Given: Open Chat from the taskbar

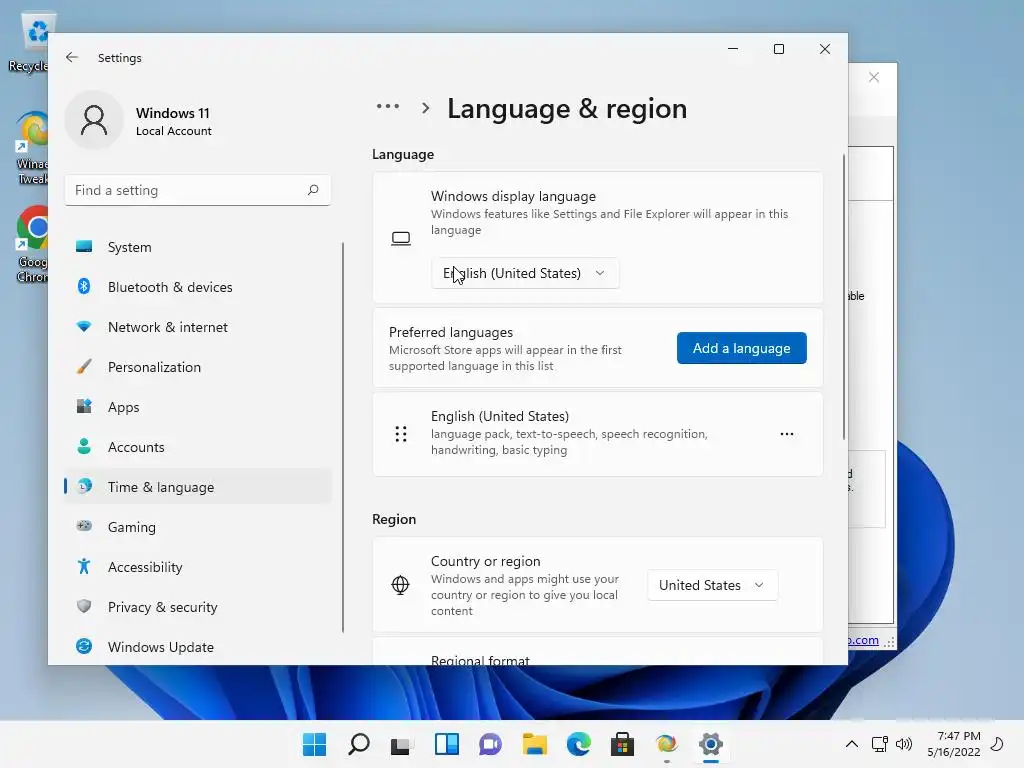Looking at the screenshot, I should point(490,744).
